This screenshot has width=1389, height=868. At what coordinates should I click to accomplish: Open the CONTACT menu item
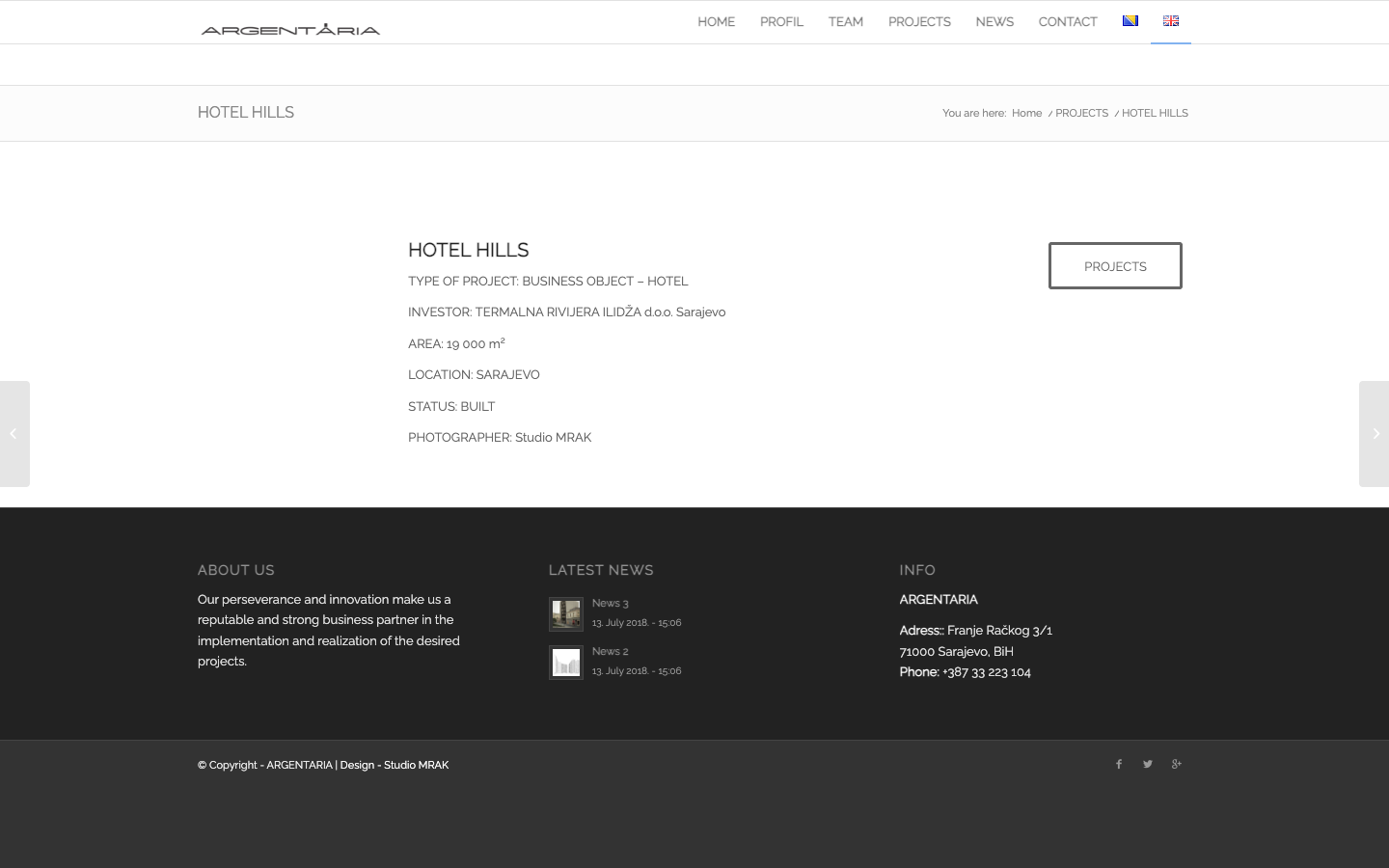tap(1068, 21)
